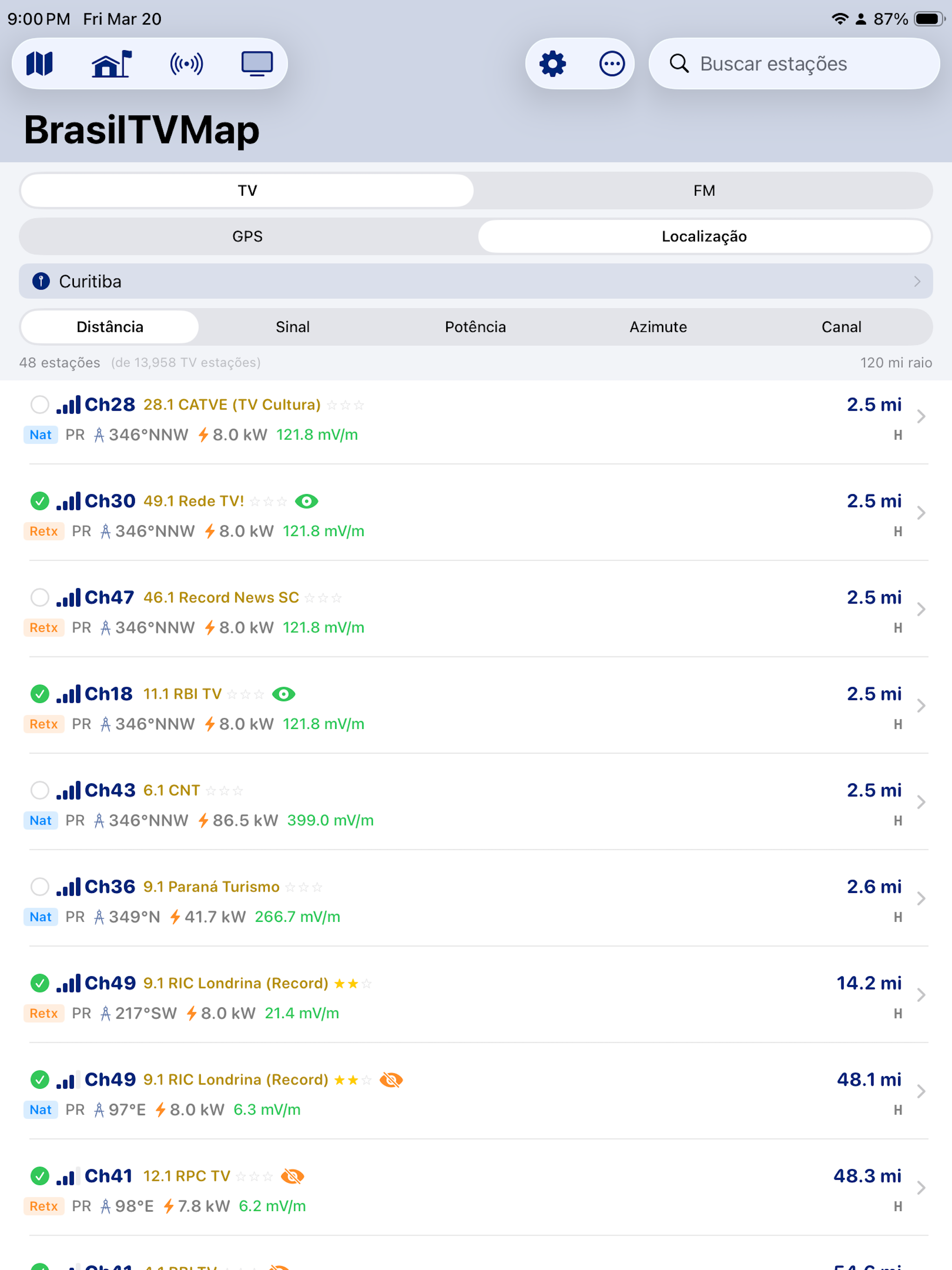Tap the Retx badge on Ch47 row

(x=44, y=628)
